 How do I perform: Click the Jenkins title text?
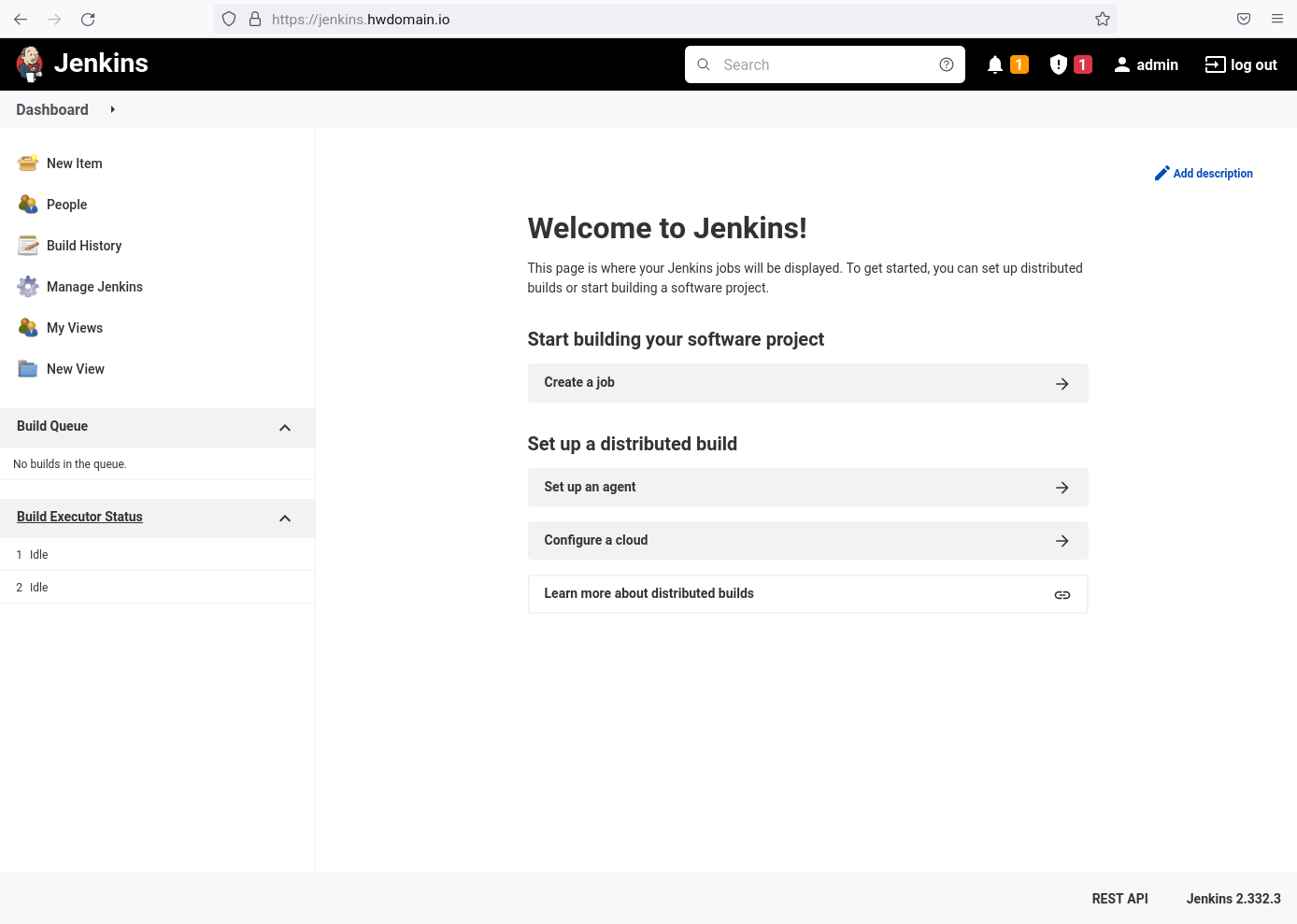pos(101,64)
